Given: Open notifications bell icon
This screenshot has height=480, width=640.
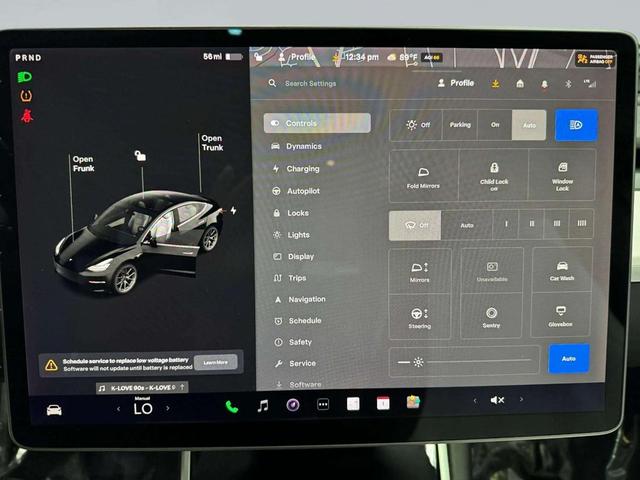Looking at the screenshot, I should [x=544, y=84].
